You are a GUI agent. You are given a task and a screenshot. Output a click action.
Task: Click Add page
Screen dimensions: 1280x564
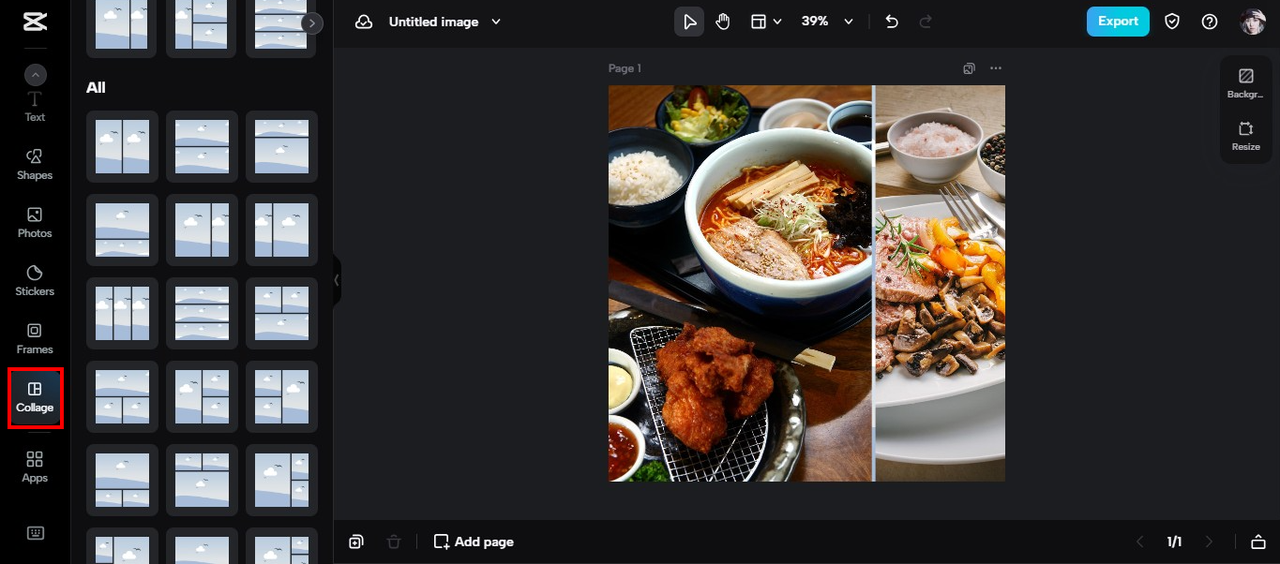point(474,542)
